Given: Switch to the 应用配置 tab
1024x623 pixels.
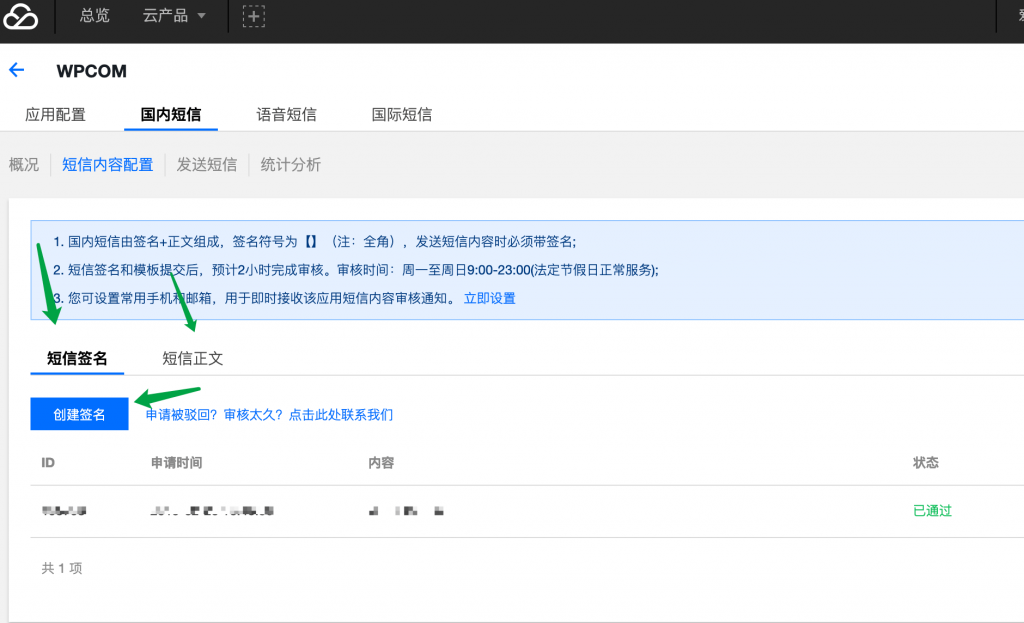Looking at the screenshot, I should click(x=55, y=114).
